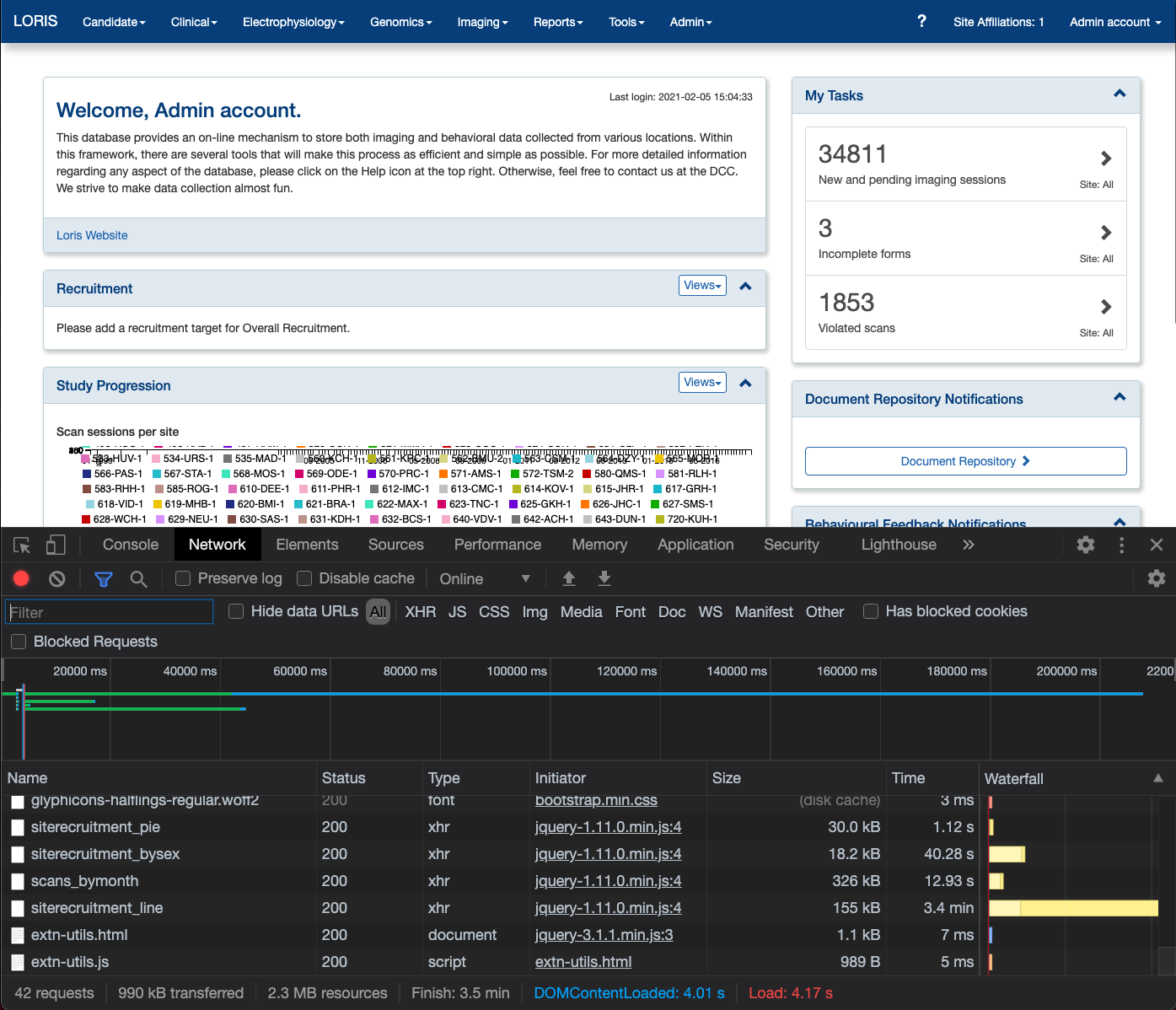Open DevTools more options menu

point(1121,545)
